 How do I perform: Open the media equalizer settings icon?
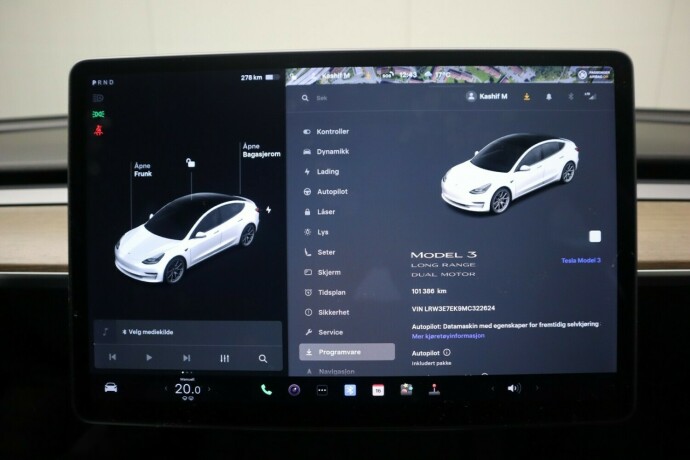225,358
